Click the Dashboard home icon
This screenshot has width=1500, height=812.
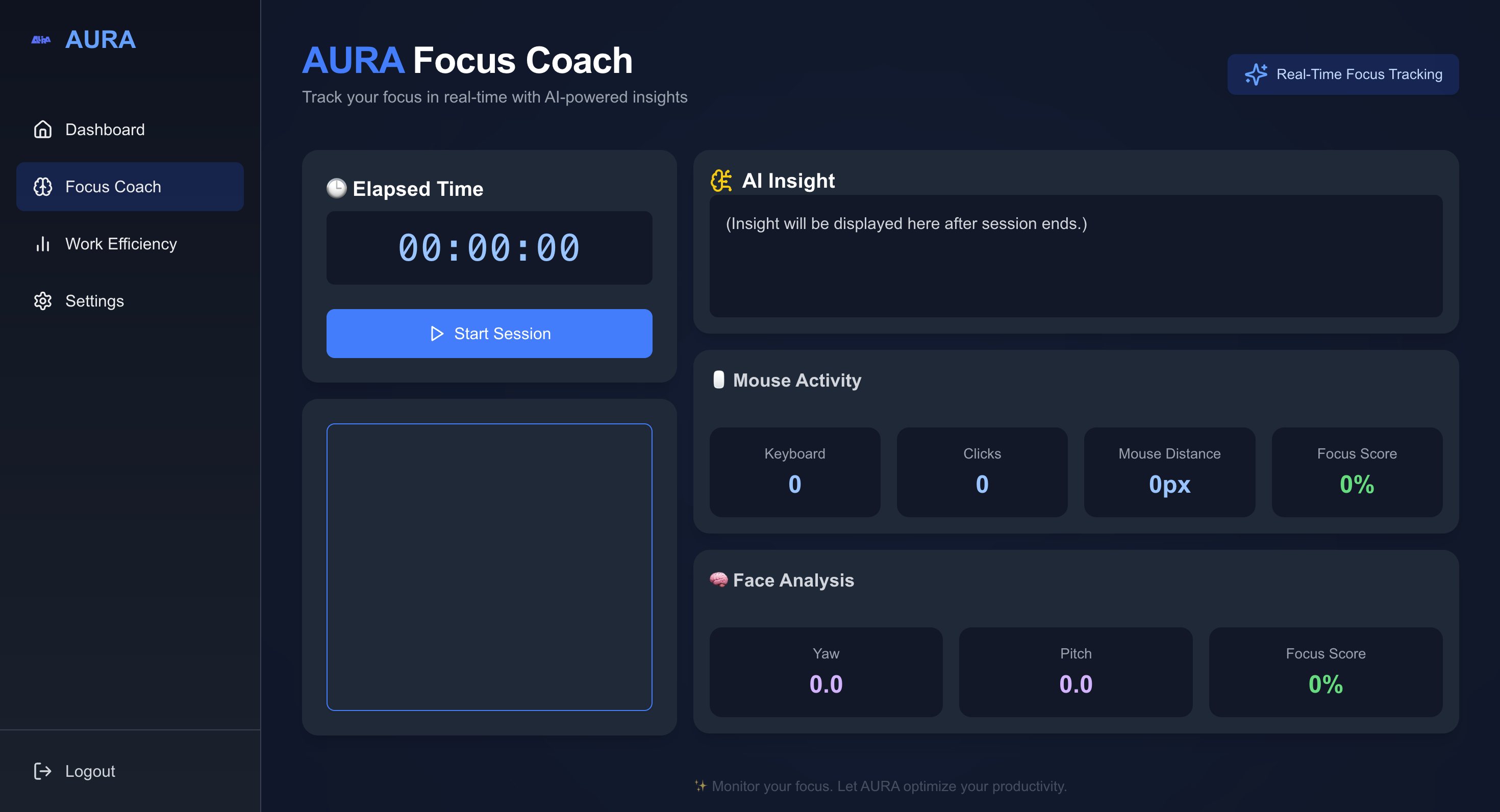(x=42, y=129)
